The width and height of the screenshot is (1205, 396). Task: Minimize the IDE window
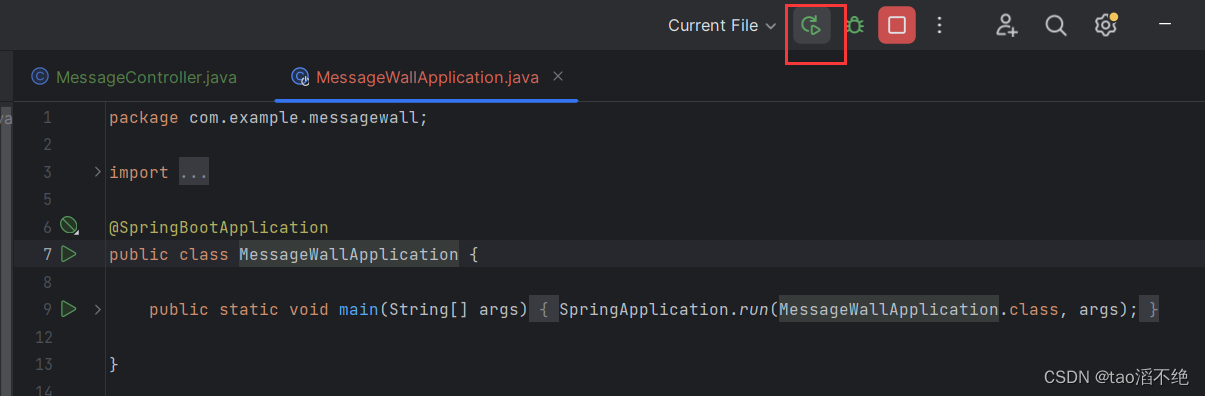pyautogui.click(x=1164, y=25)
